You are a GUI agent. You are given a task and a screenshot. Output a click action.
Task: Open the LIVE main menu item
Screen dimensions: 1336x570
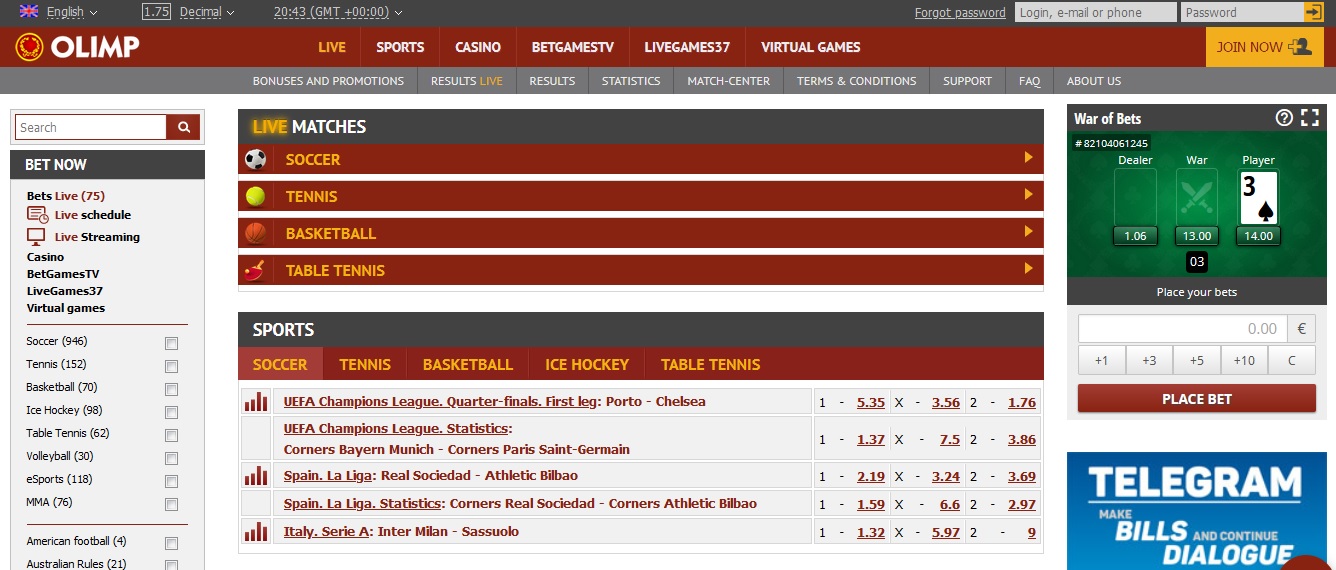point(332,47)
